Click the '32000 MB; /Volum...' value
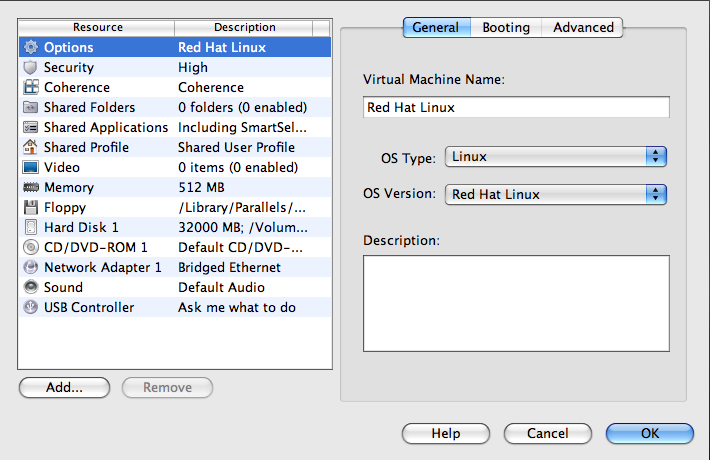This screenshot has height=460, width=710. pos(243,227)
